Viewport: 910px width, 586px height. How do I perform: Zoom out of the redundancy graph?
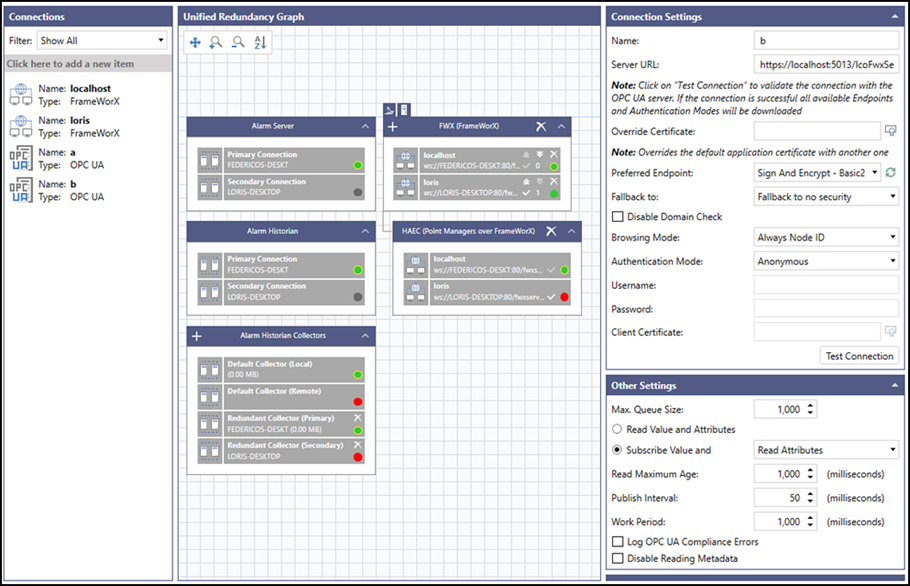click(237, 42)
